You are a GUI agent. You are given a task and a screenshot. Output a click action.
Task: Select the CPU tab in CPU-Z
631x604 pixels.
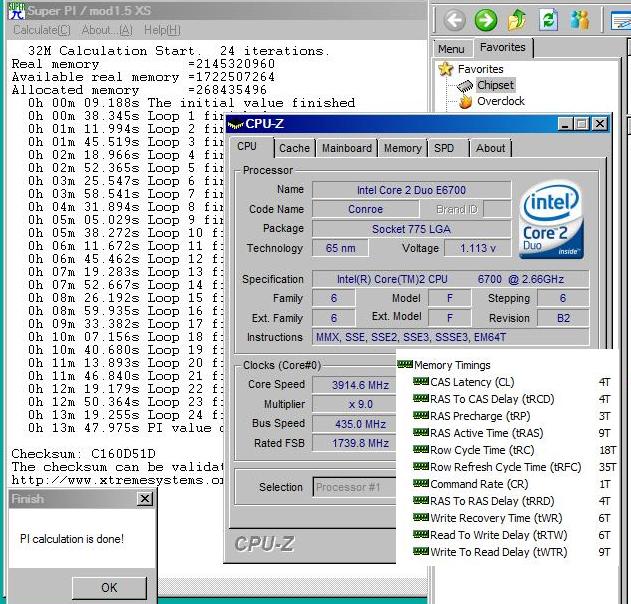251,146
